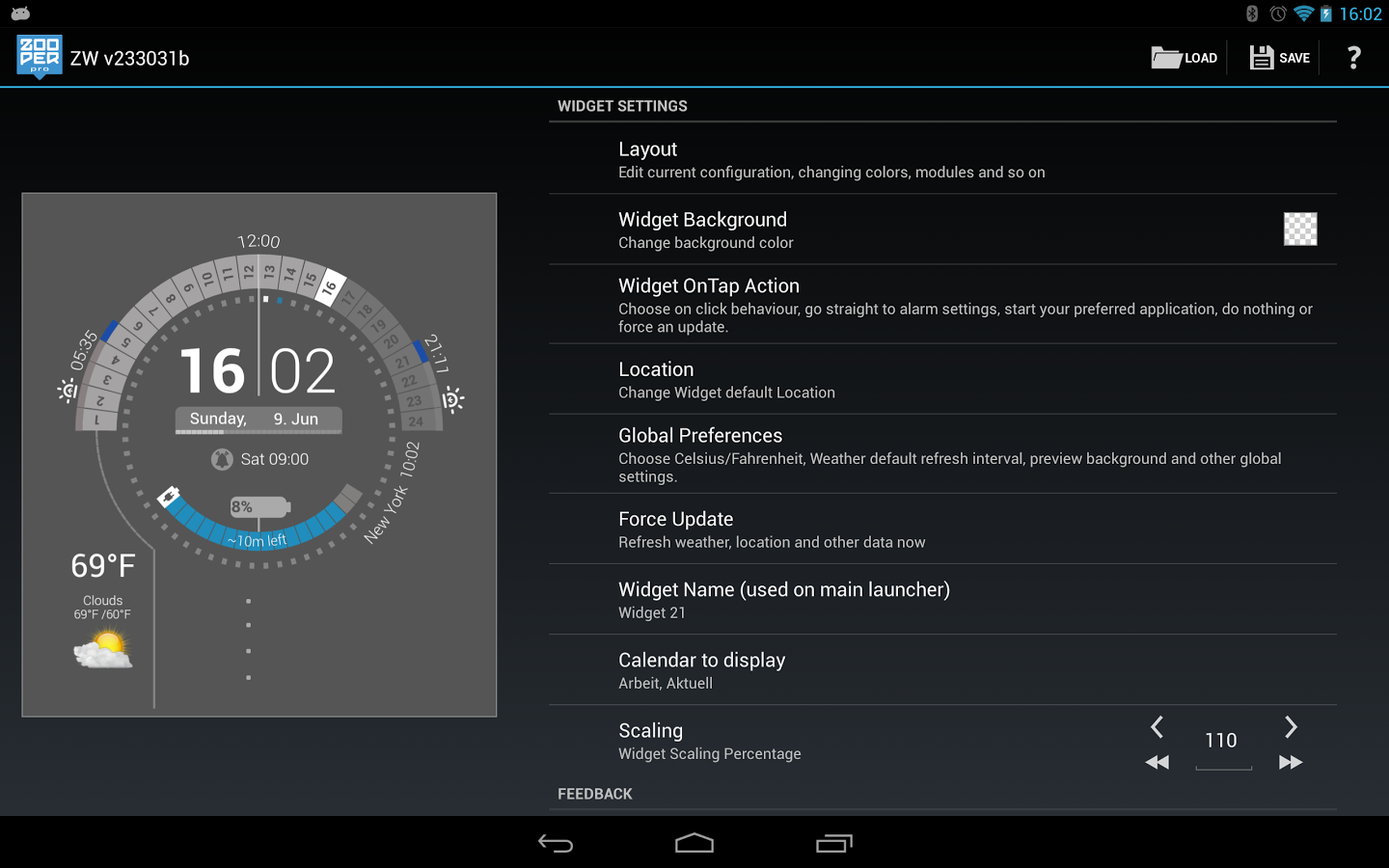Tap the back navigation arrow
The image size is (1389, 868).
tap(555, 842)
